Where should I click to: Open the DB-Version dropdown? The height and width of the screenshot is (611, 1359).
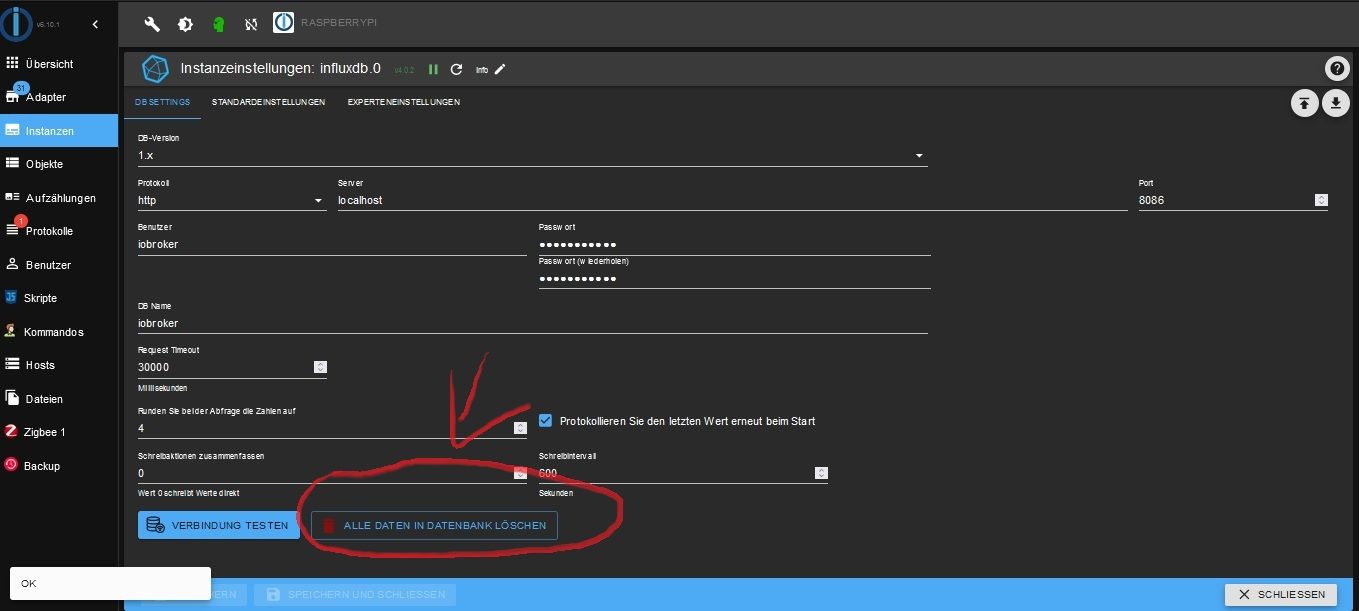pos(919,156)
